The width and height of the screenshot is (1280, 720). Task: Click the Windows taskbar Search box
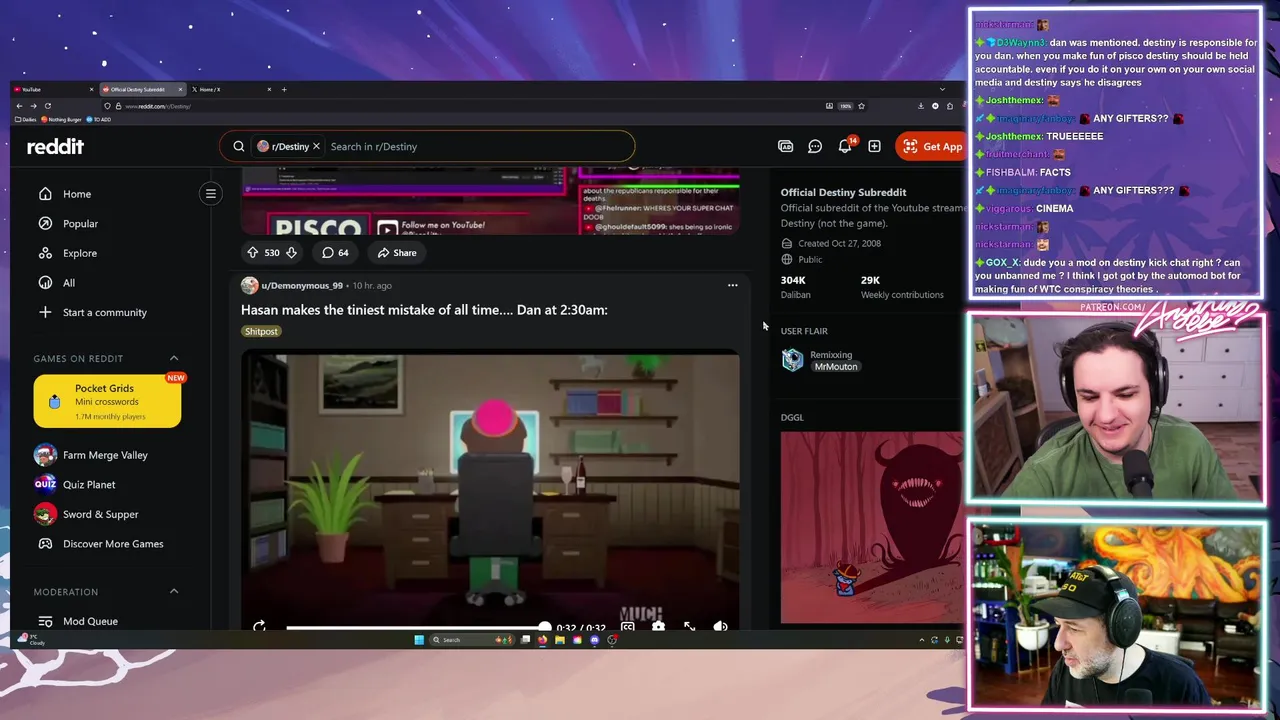pyautogui.click(x=472, y=640)
